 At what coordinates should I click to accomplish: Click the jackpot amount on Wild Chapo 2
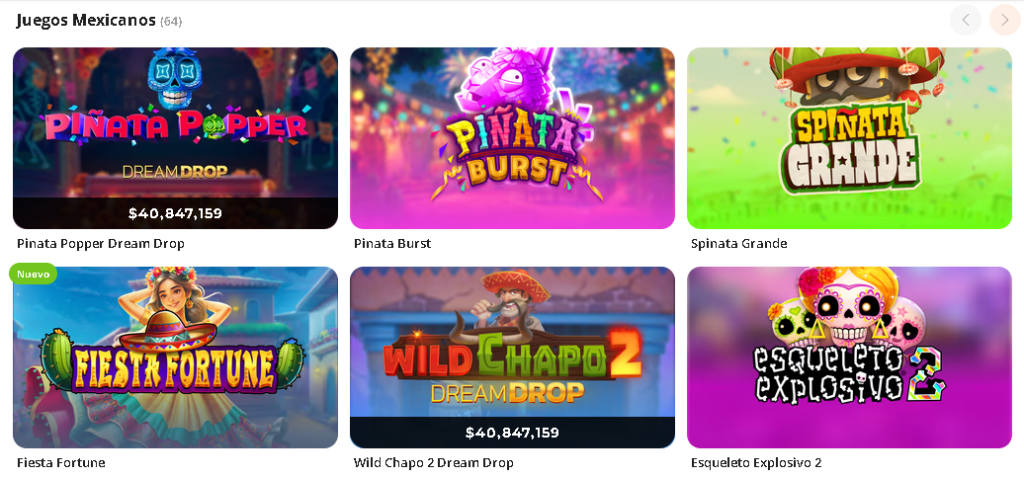pos(512,433)
